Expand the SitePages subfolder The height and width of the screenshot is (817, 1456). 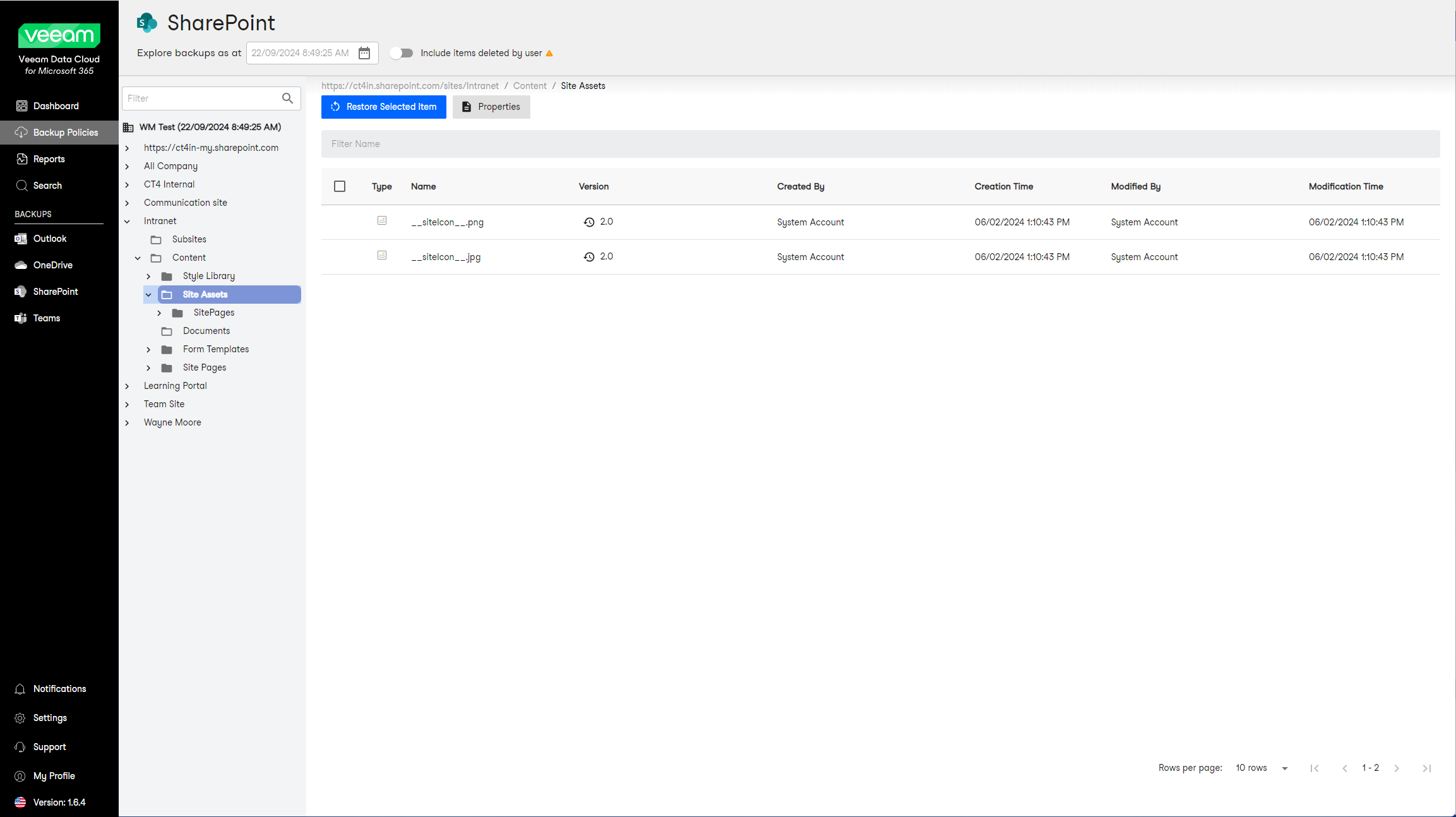[160, 313]
